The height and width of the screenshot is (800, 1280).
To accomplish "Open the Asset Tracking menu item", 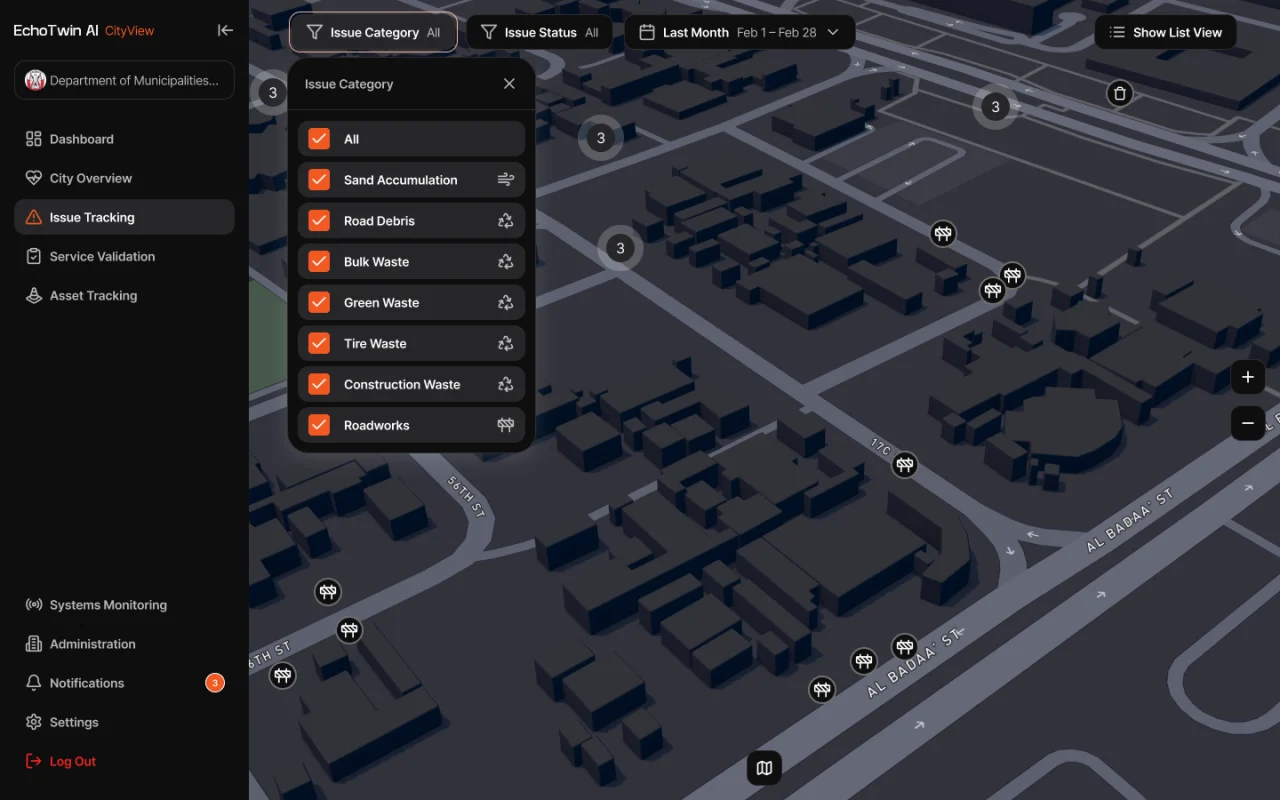I will (x=93, y=296).
